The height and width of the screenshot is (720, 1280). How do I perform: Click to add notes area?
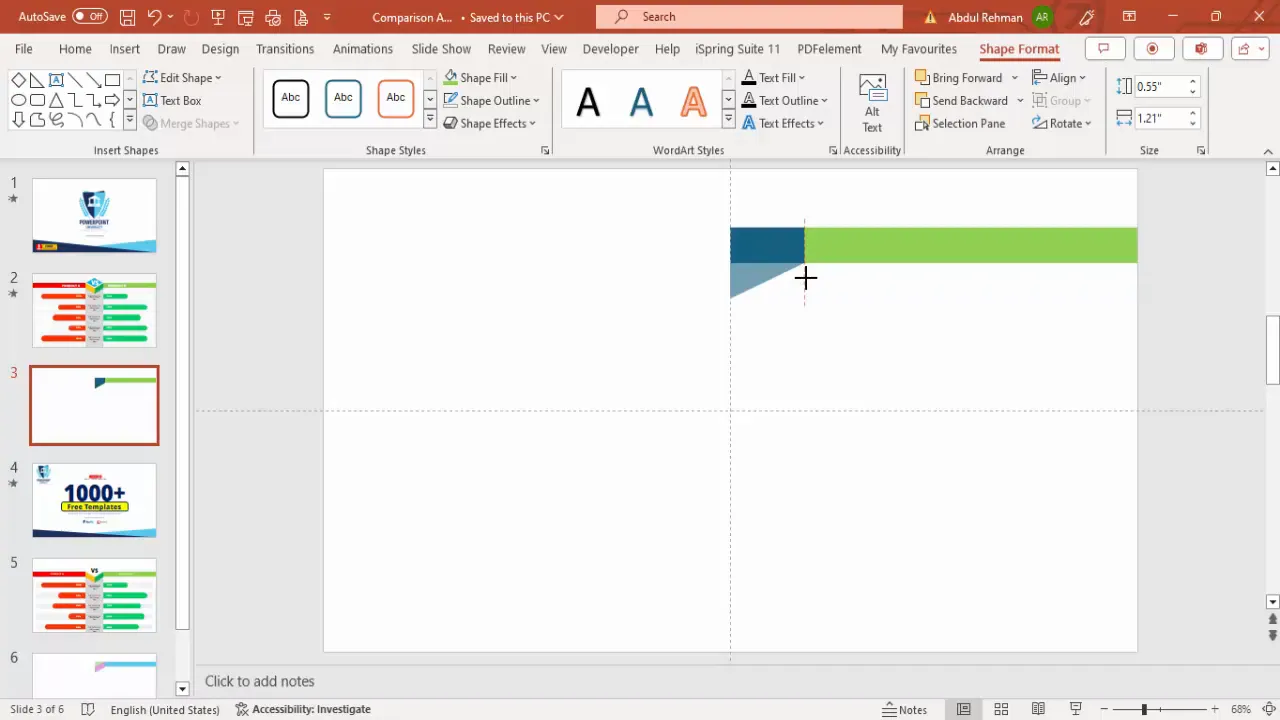click(260, 681)
